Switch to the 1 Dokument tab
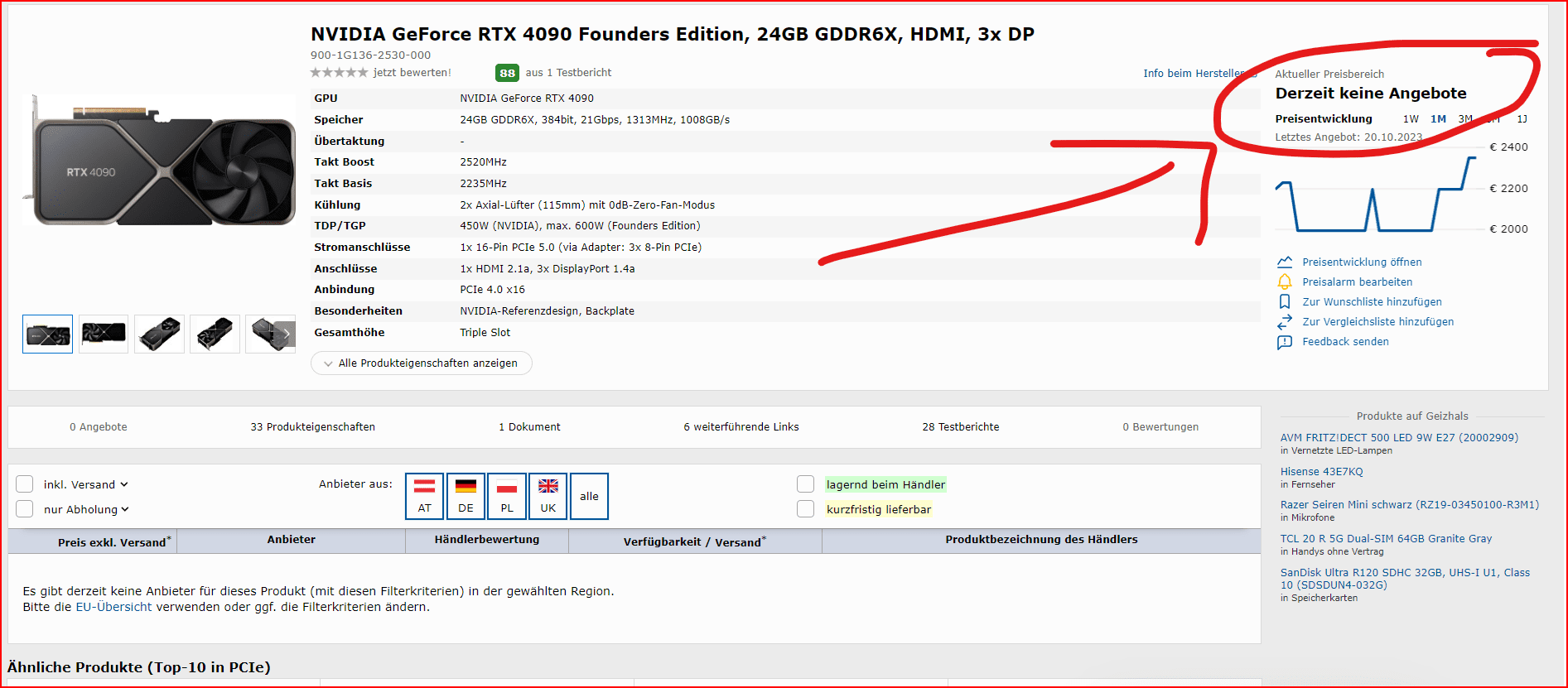Screen dimensions: 1568x688 pos(529,427)
